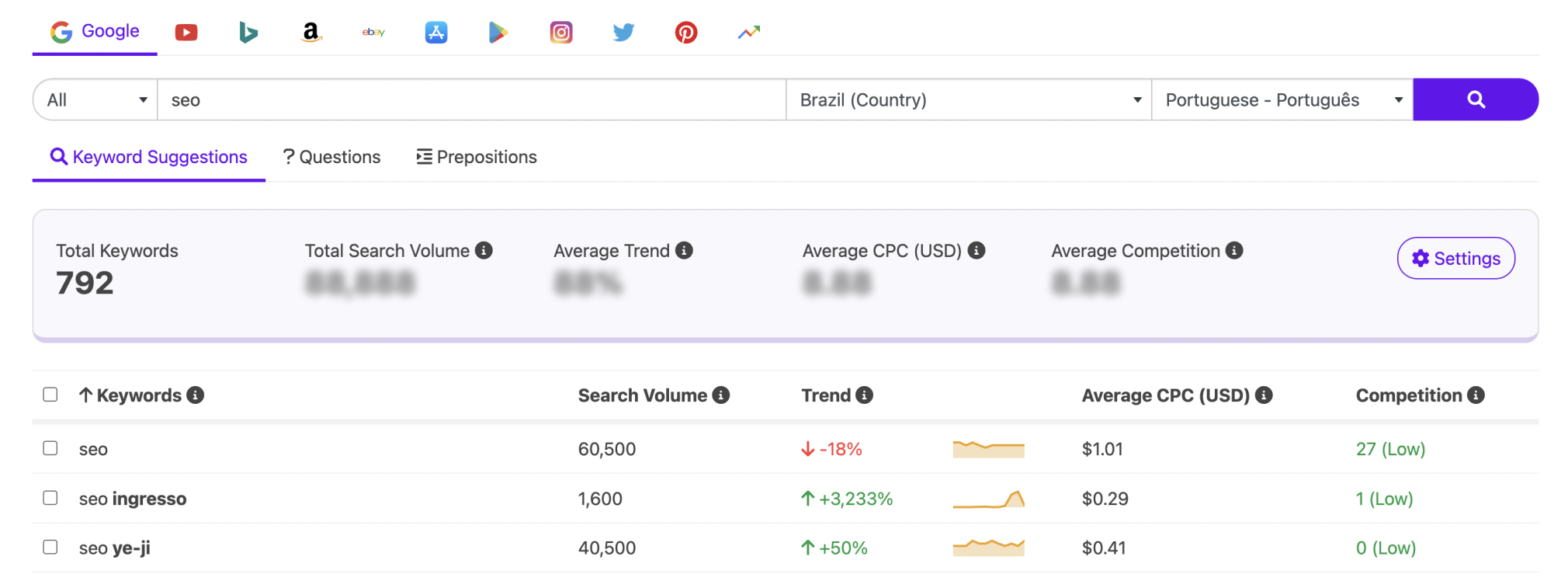Click the competition value 1 (Low)
Viewport: 1568px width, 581px height.
click(x=1385, y=499)
